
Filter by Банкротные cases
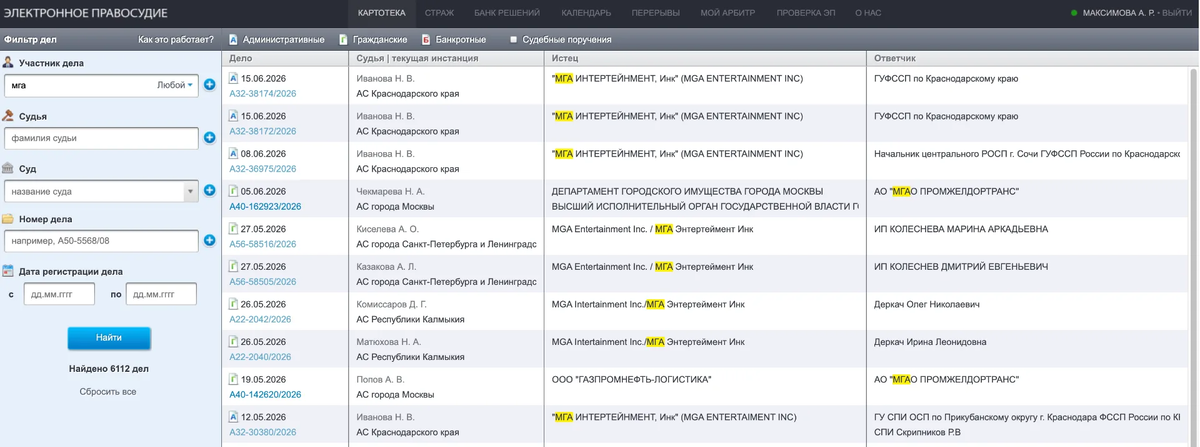[x=453, y=40]
